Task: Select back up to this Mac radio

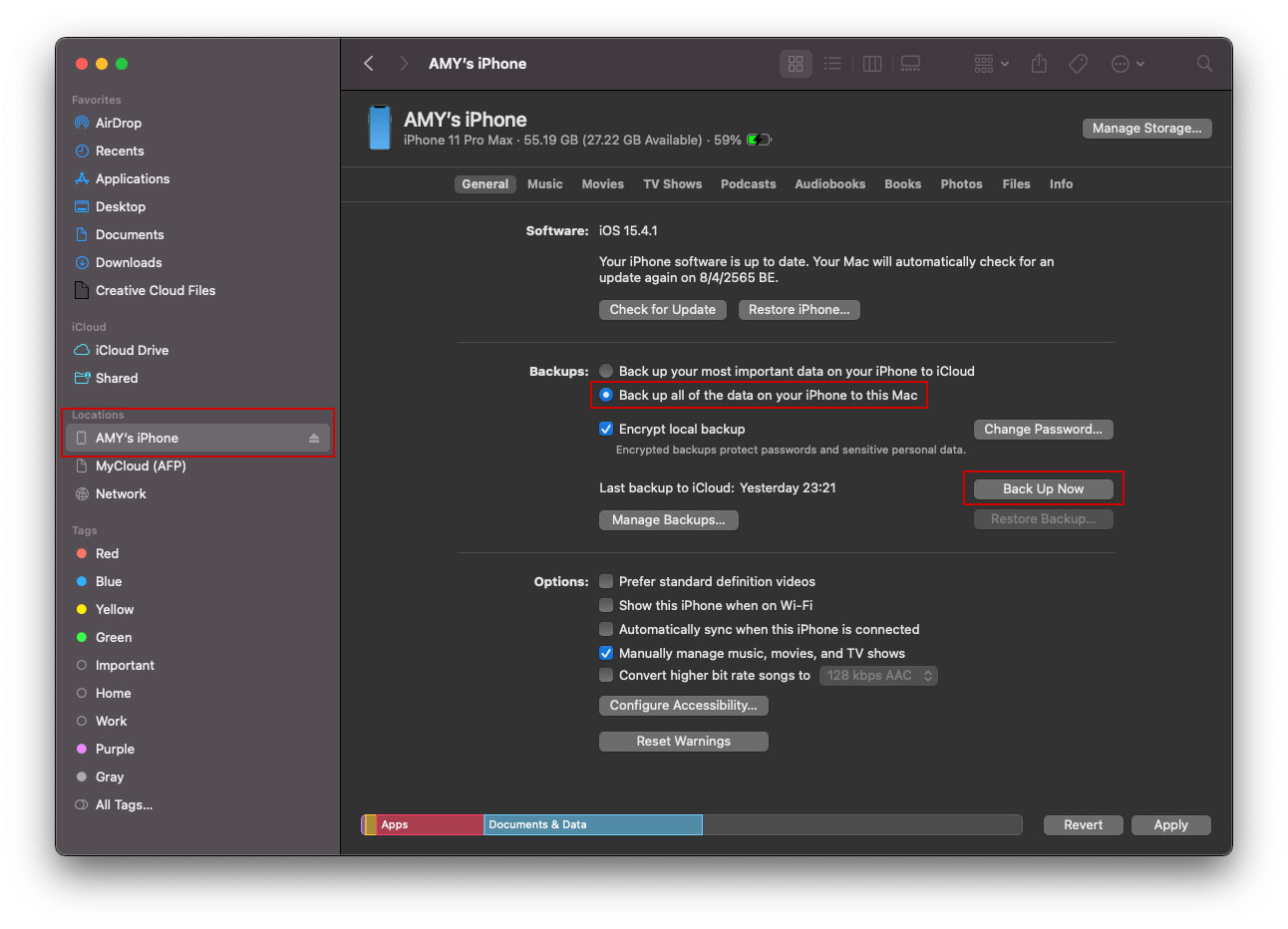Action: pos(606,395)
